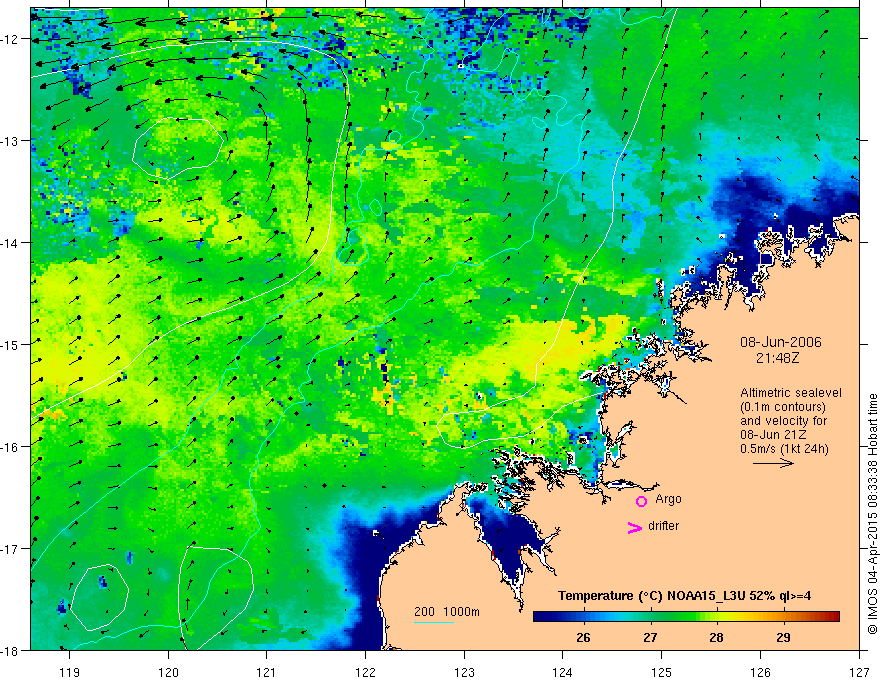Click the color bar label 26
This screenshot has width=880, height=680.
tap(583, 637)
